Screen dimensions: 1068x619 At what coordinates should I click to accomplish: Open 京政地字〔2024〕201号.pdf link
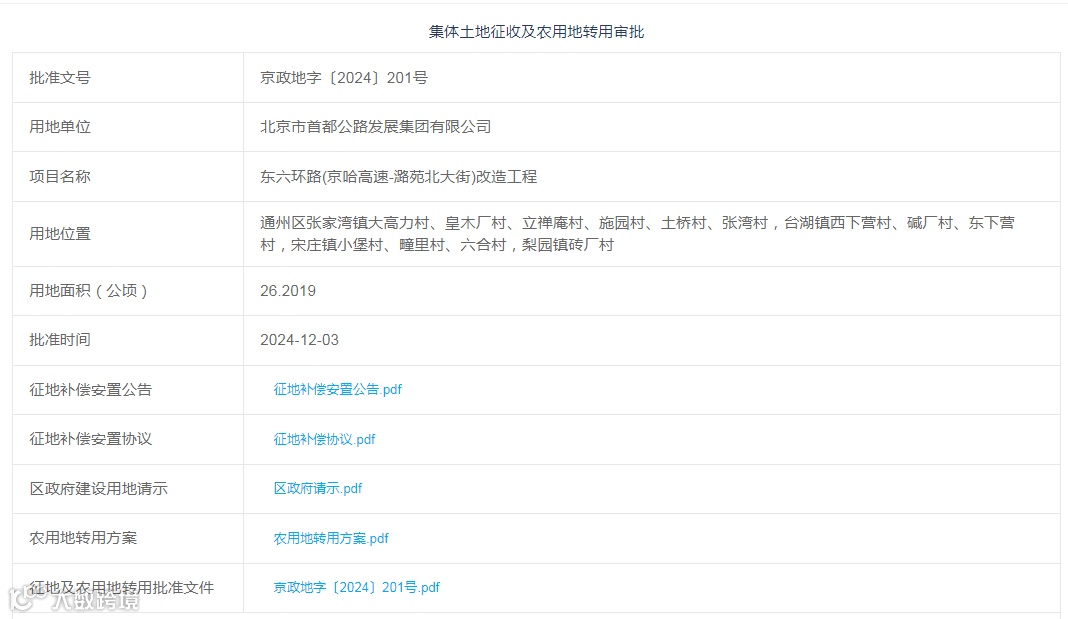356,587
